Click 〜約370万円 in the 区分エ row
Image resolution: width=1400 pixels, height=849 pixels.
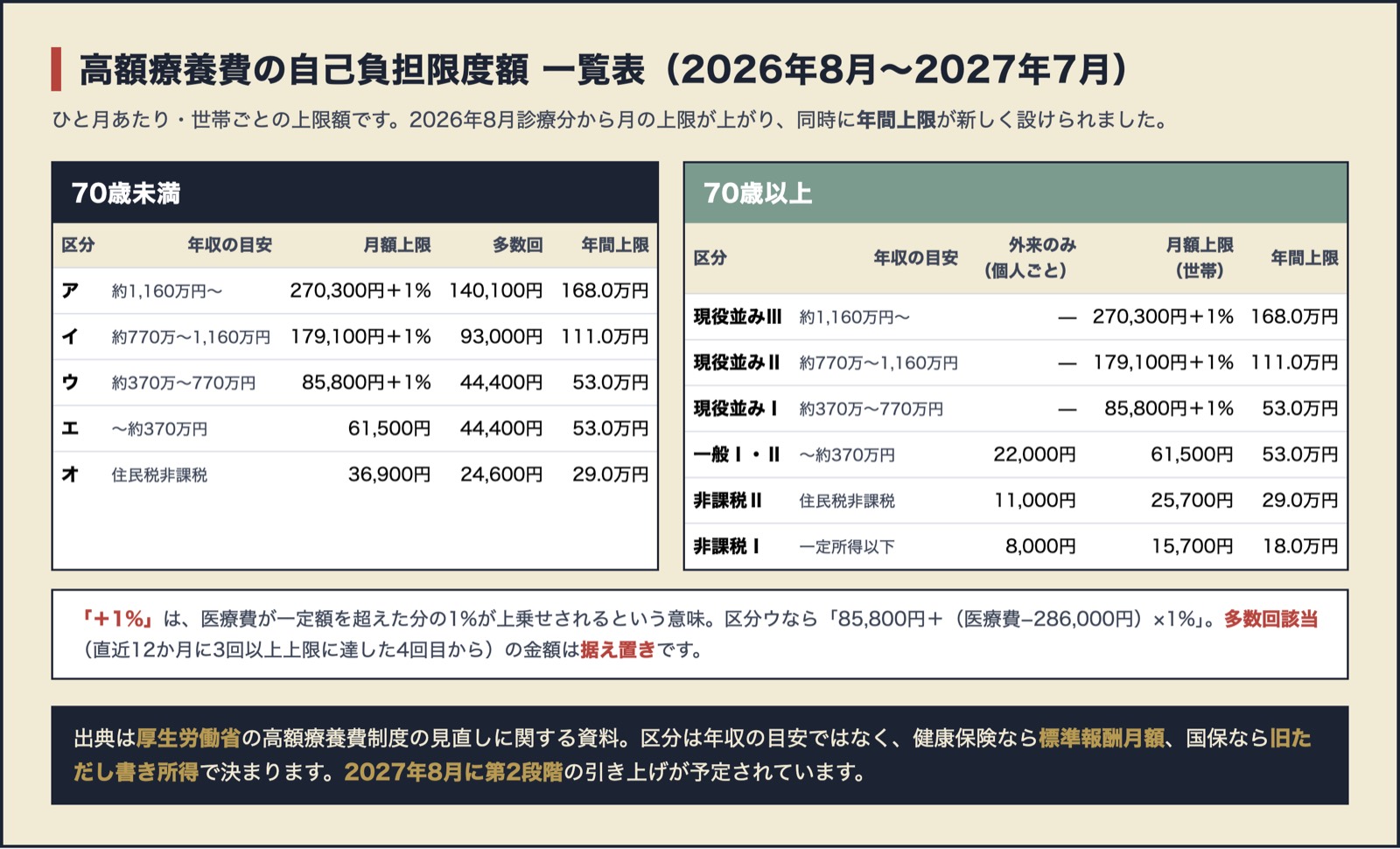(159, 429)
